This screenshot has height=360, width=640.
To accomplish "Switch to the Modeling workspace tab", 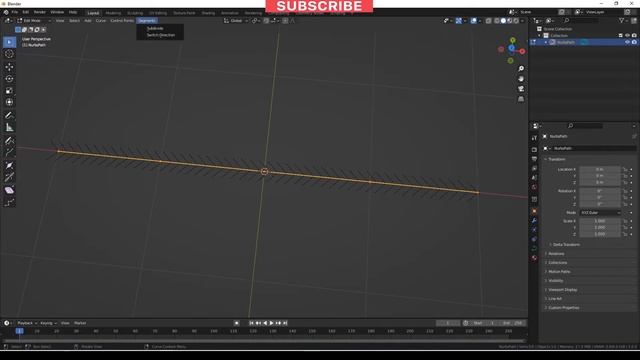I will tap(113, 13).
